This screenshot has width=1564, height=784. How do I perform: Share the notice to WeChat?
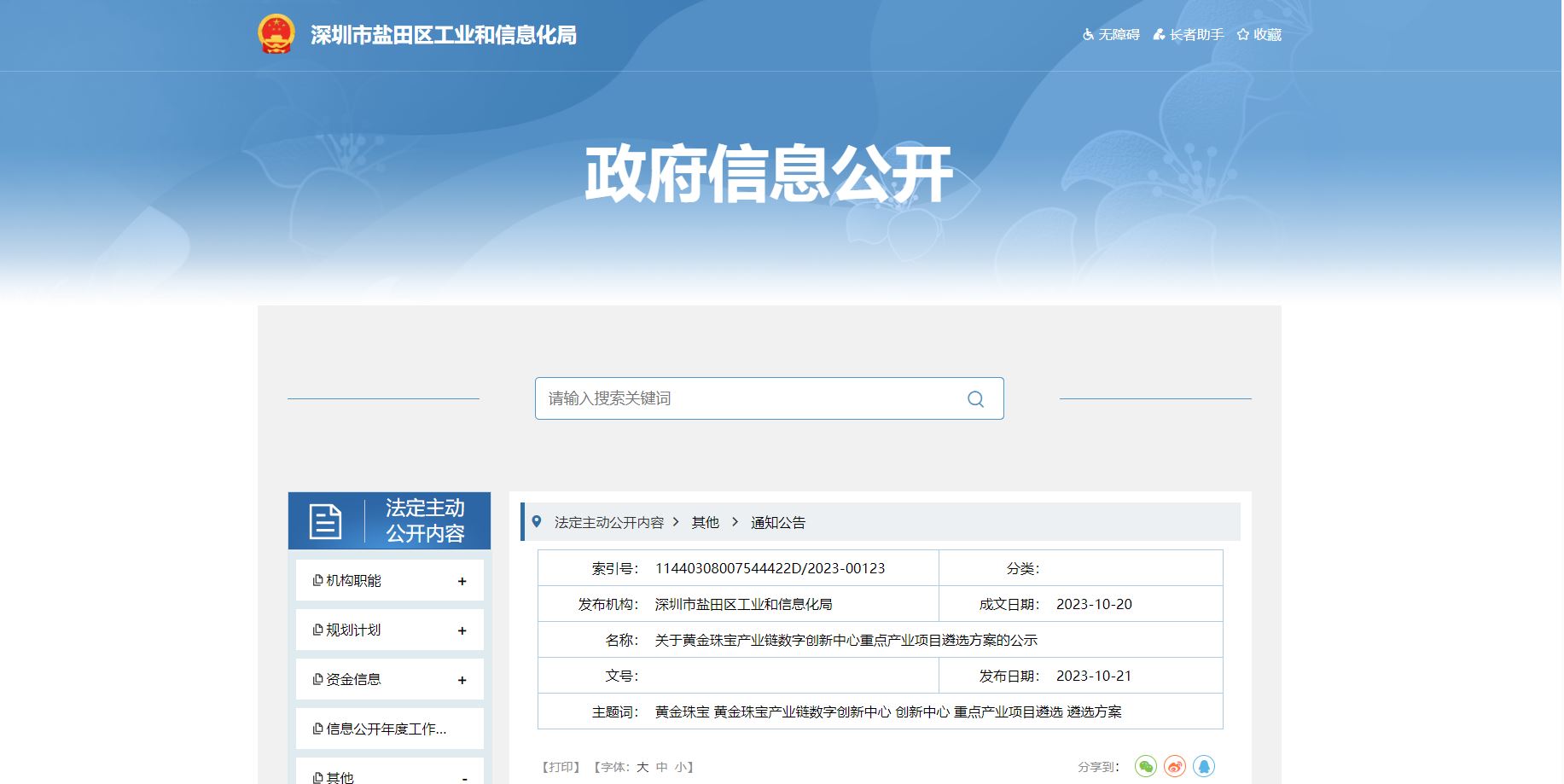pos(1145,766)
